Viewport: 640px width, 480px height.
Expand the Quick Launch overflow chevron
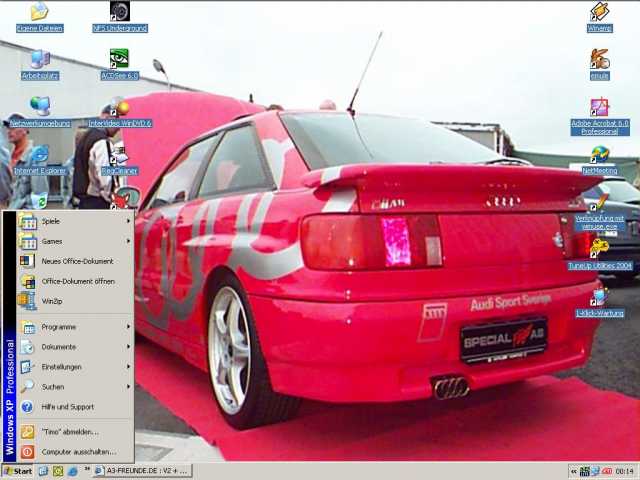87,469
